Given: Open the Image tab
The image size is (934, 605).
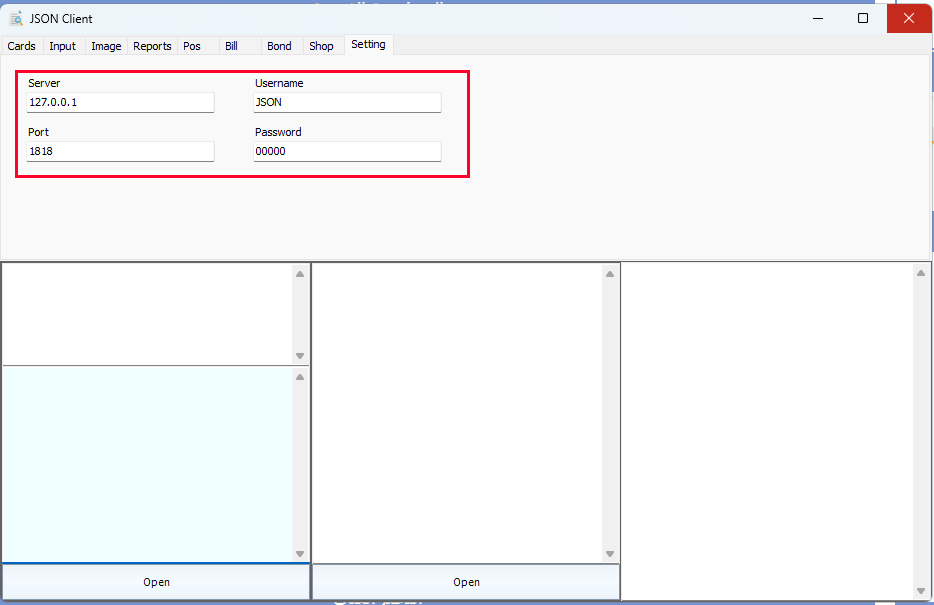Looking at the screenshot, I should (106, 46).
